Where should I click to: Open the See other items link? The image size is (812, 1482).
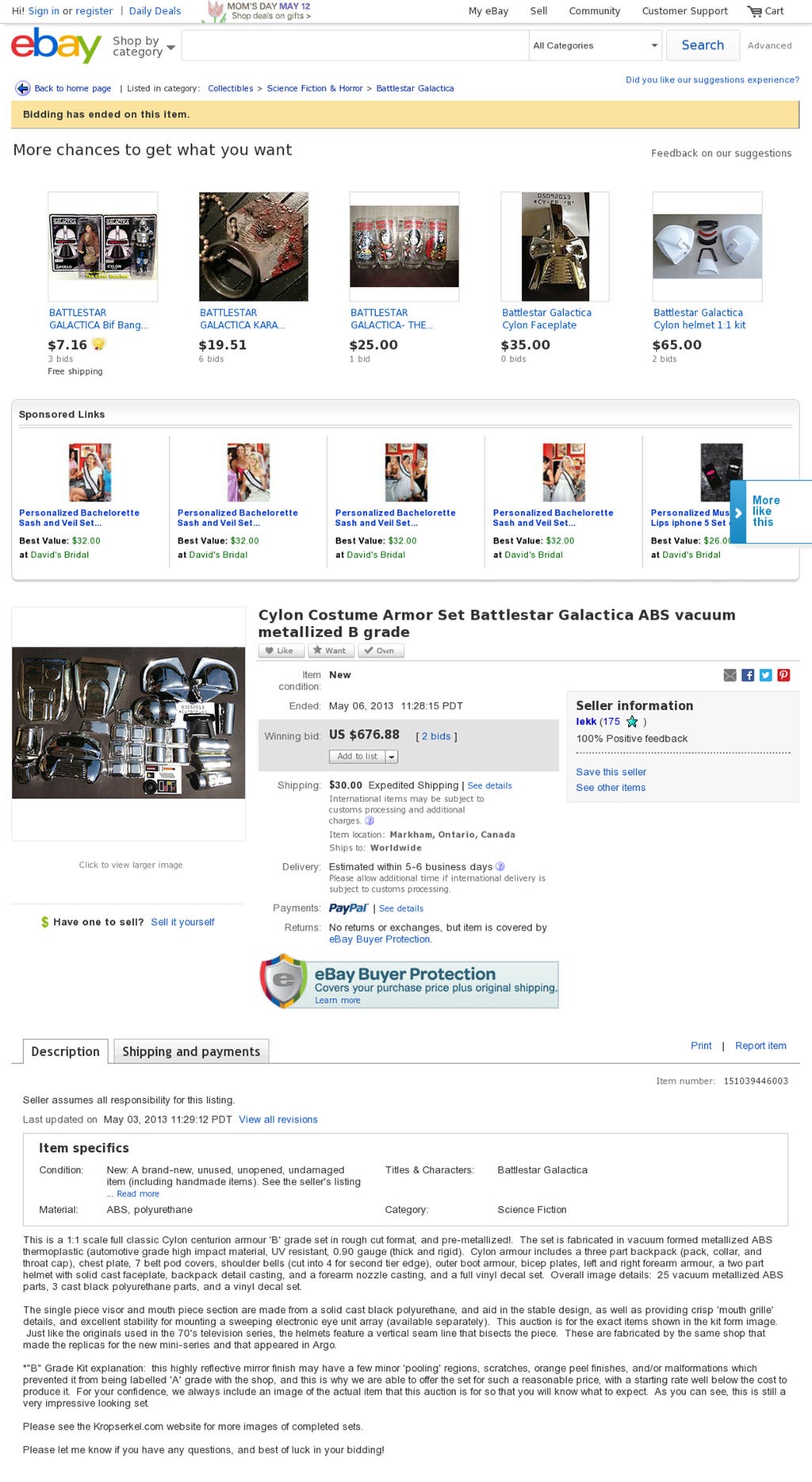pyautogui.click(x=611, y=788)
